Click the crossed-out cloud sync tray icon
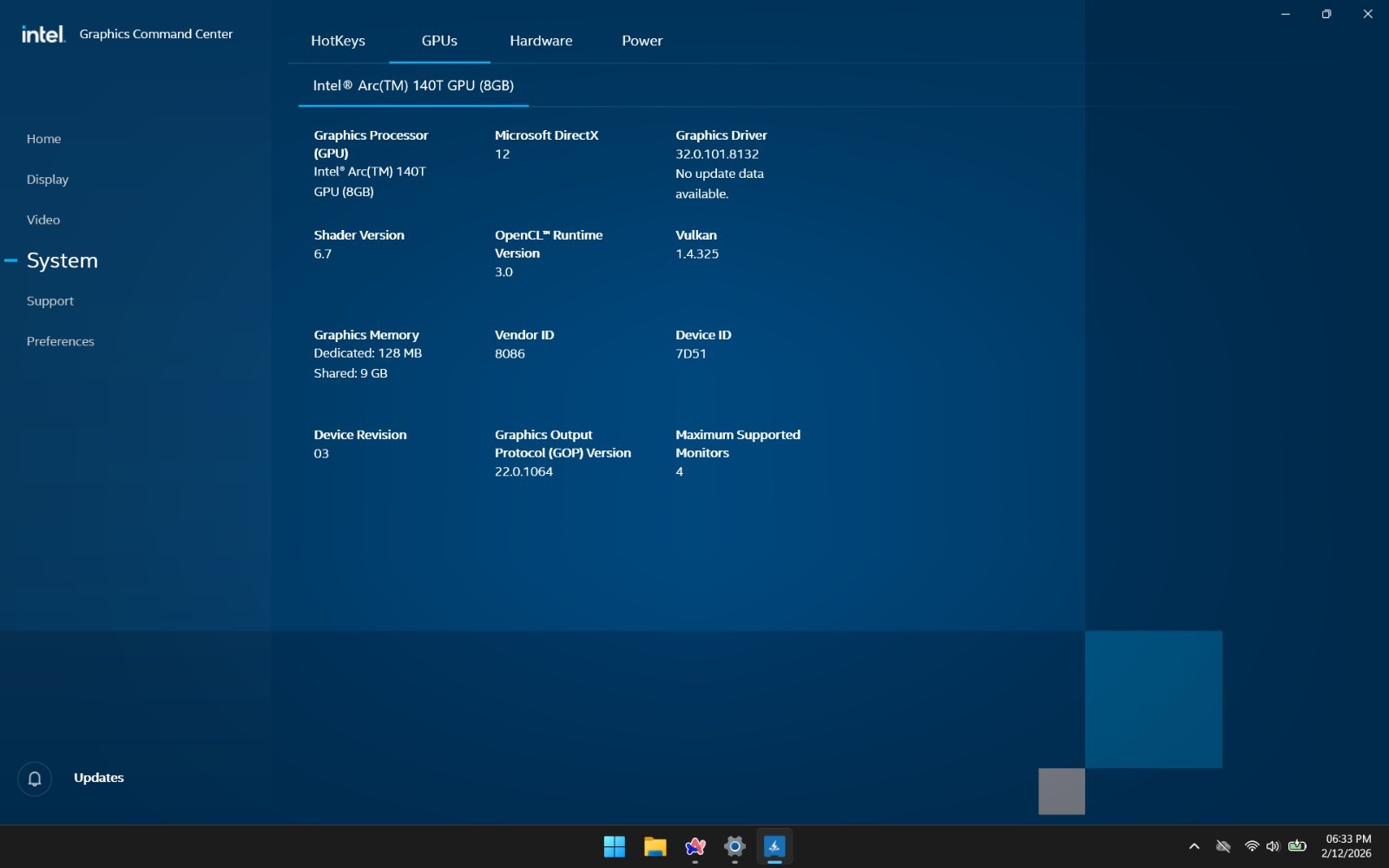The height and width of the screenshot is (868, 1389). point(1223,846)
